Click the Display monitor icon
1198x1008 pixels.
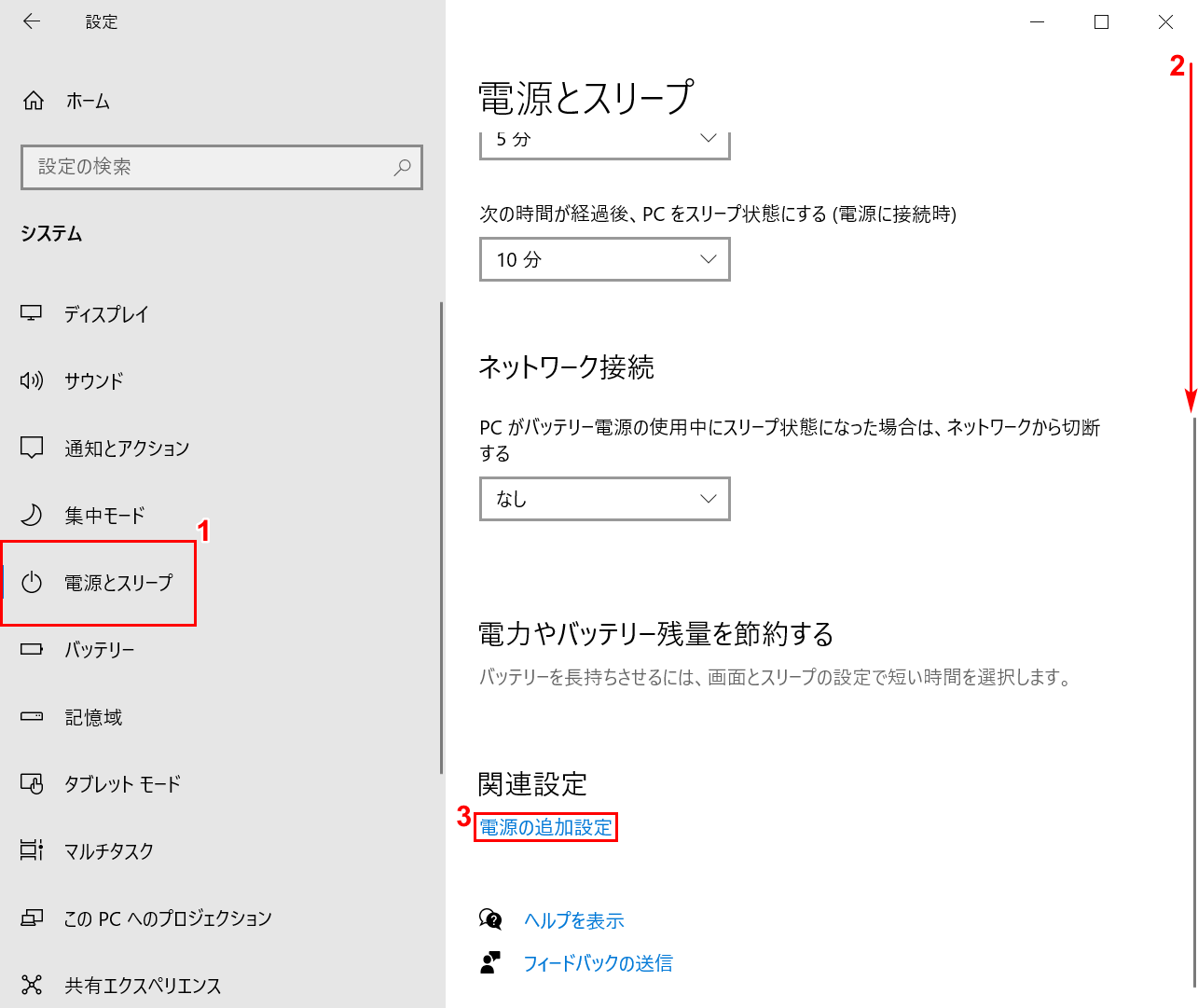(32, 313)
